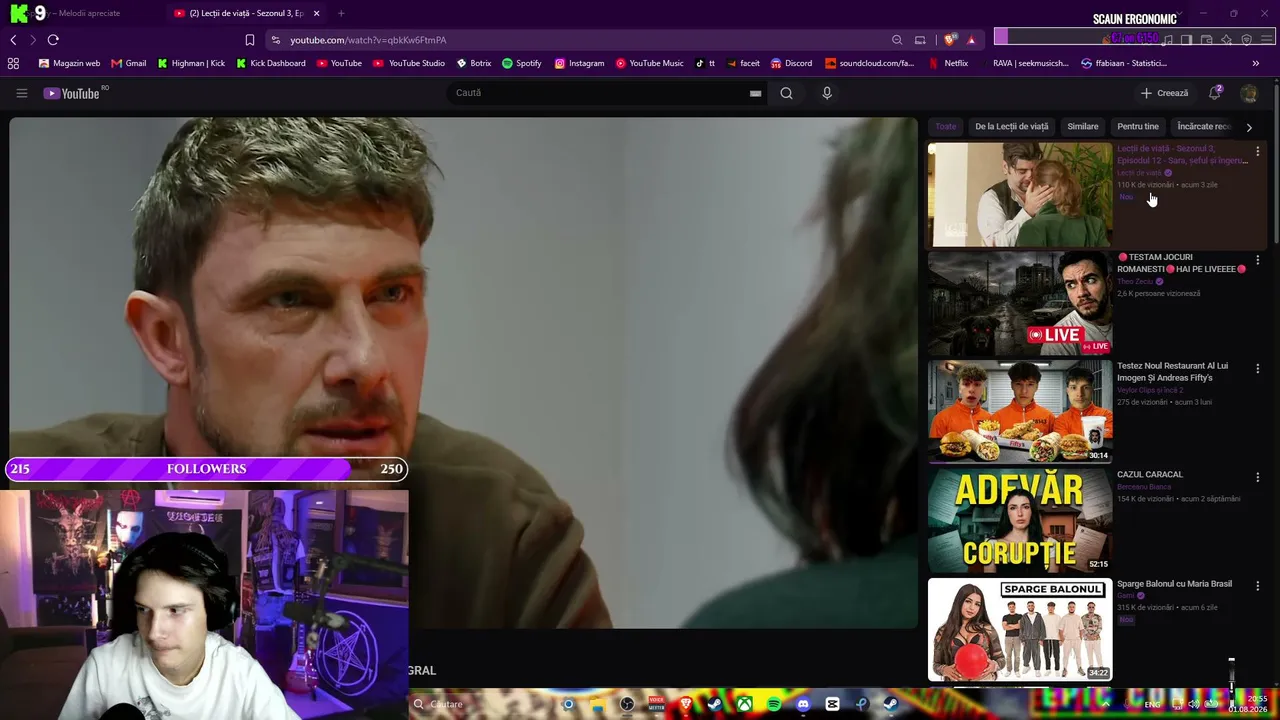This screenshot has height=720, width=1280.
Task: Open Discord from the Windows taskbar
Action: pyautogui.click(x=803, y=704)
